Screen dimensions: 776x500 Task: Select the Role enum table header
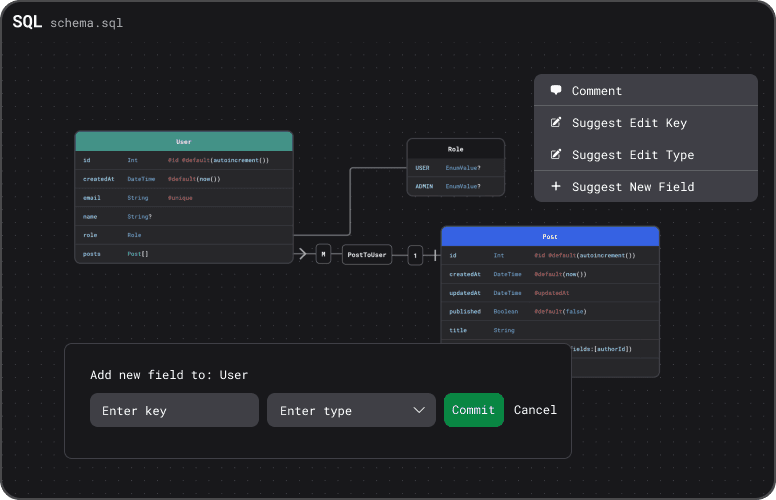click(455, 149)
